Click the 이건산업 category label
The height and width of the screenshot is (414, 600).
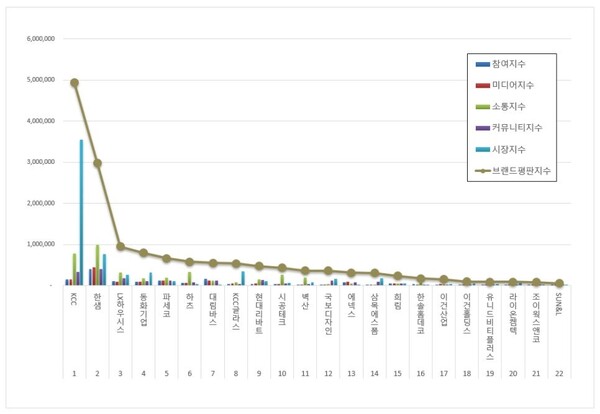tap(443, 310)
